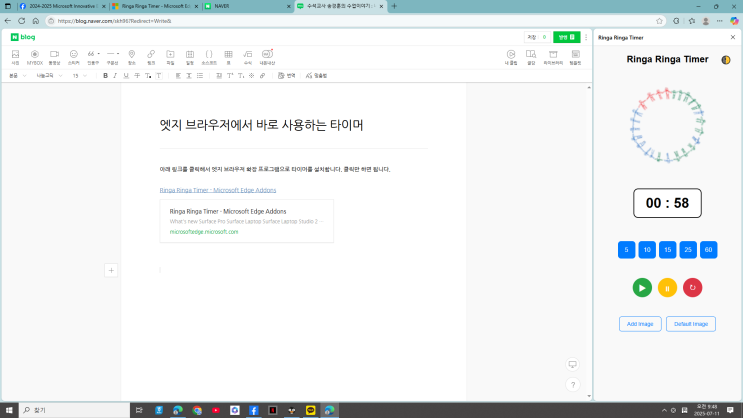743x418 pixels.
Task: Switch to the Ringa Ringa Timer browser tab
Action: tap(150, 6)
